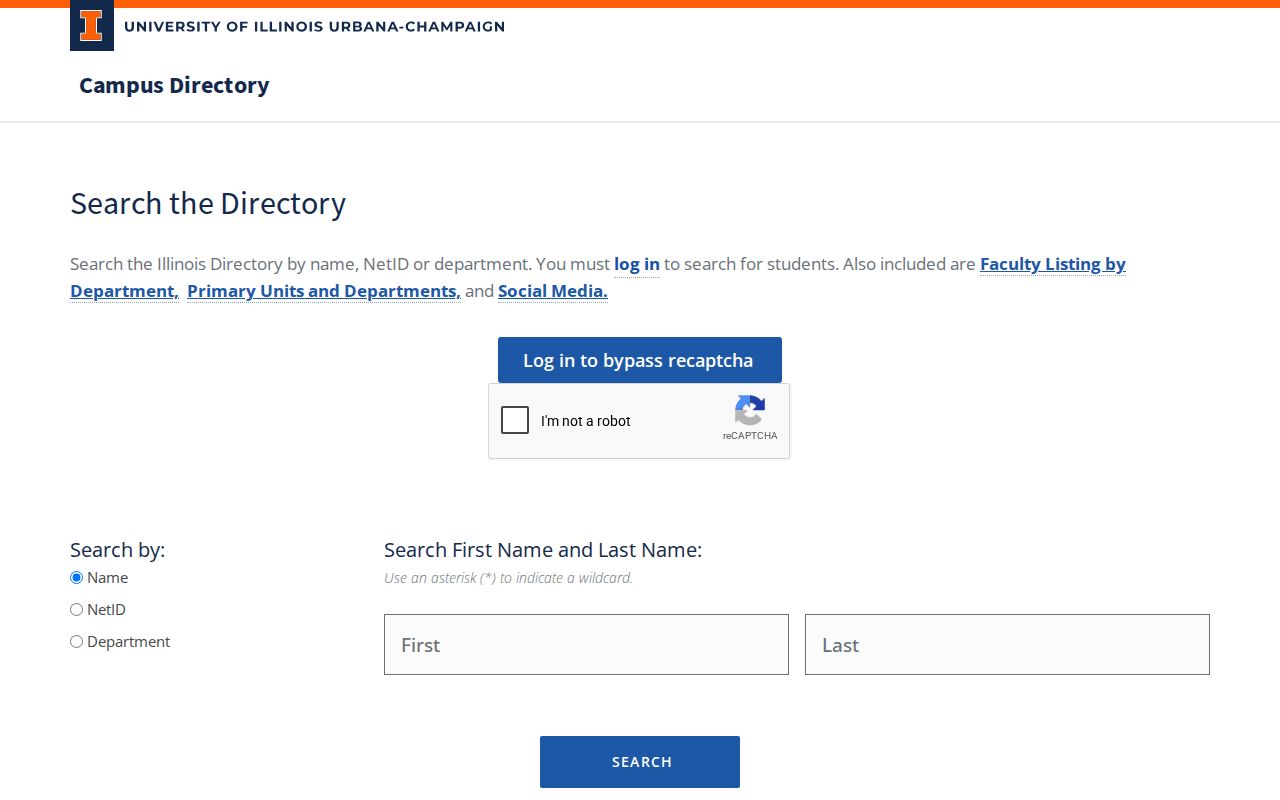The height and width of the screenshot is (800, 1280).
Task: Focus the First name input field
Action: coord(586,645)
